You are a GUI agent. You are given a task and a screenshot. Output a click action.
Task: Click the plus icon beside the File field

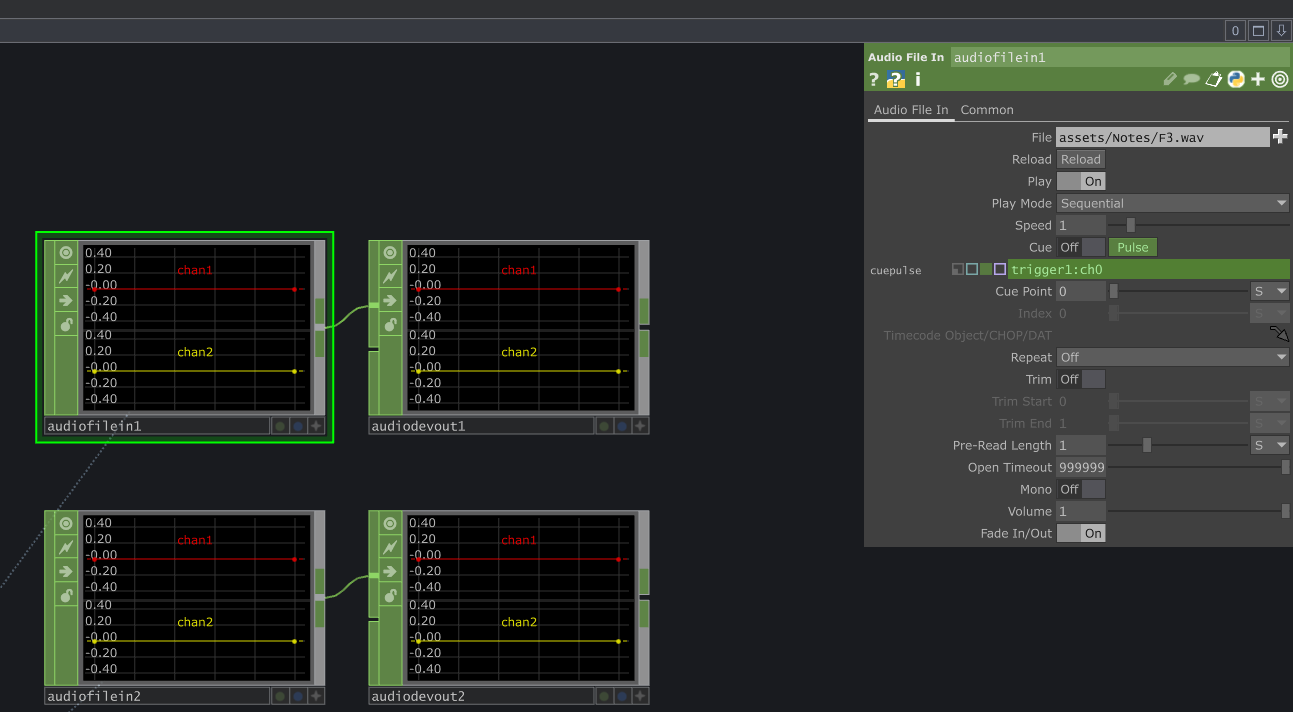1279,137
